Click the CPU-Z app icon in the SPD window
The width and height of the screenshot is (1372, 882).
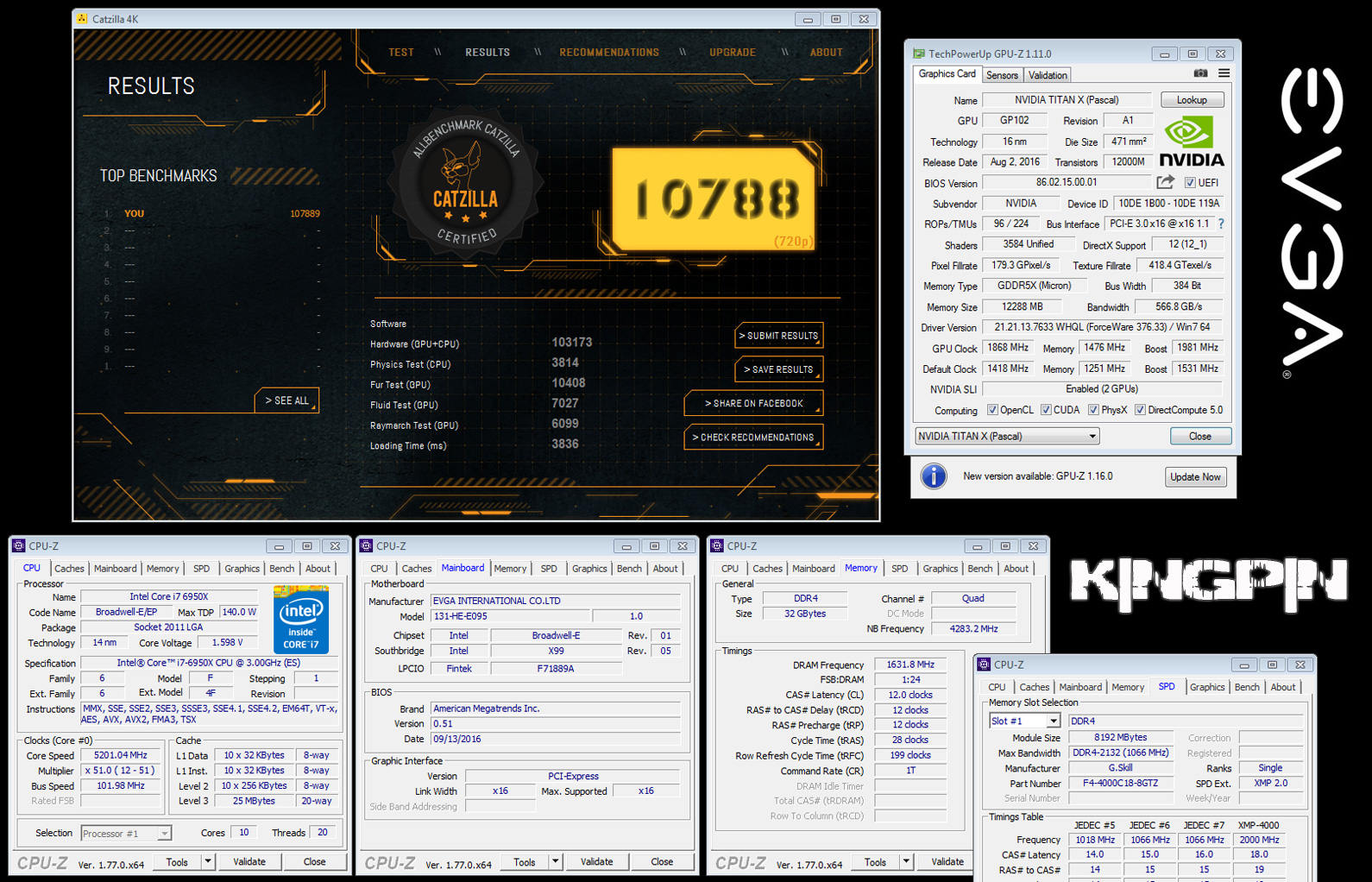pos(984,665)
